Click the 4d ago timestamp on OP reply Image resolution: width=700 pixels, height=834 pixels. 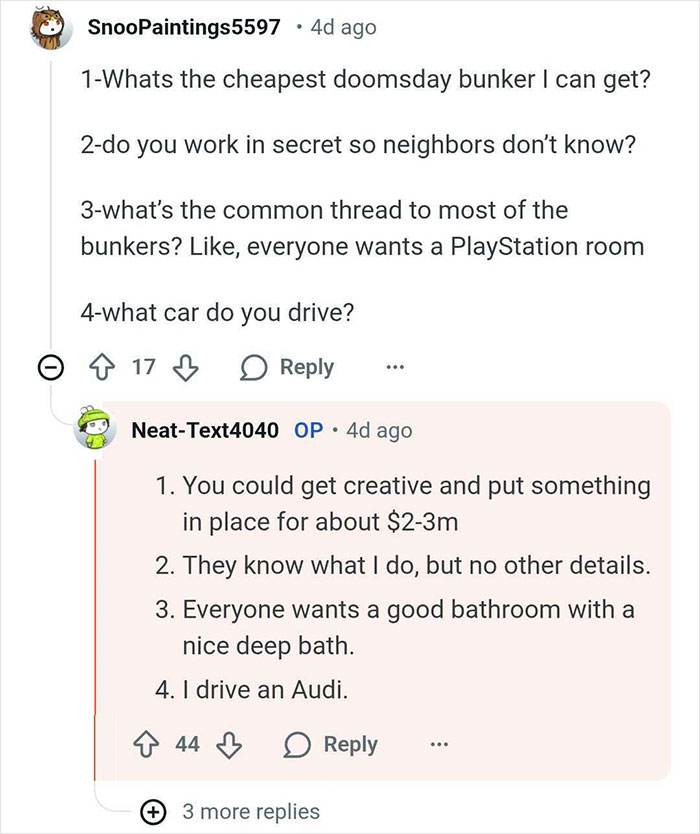377,430
